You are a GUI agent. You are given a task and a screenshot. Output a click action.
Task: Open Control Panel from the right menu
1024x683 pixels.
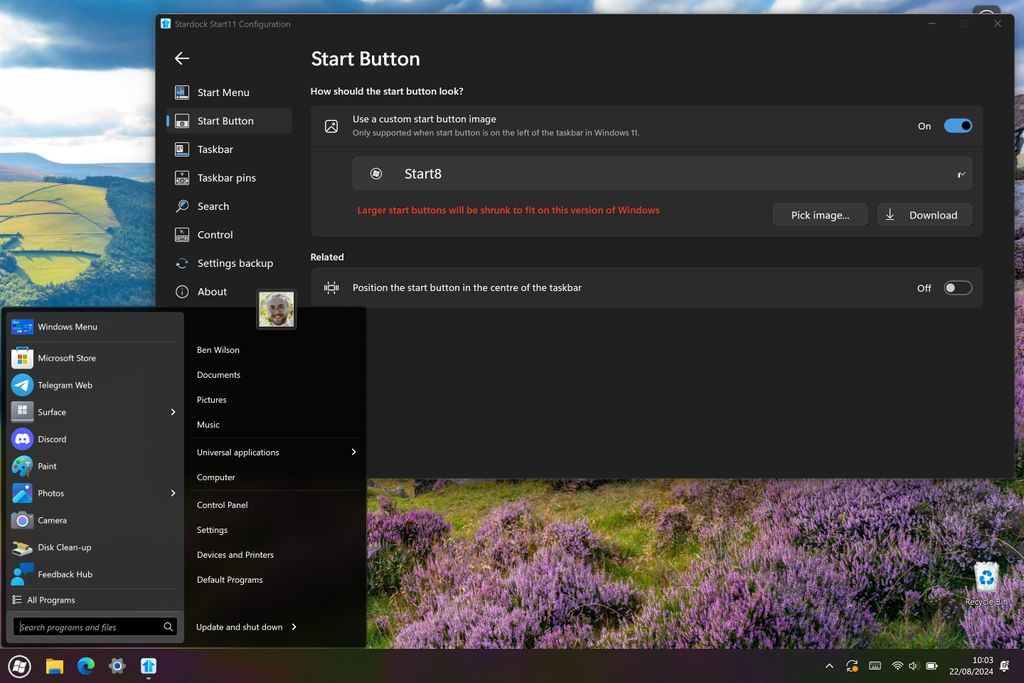[222, 505]
